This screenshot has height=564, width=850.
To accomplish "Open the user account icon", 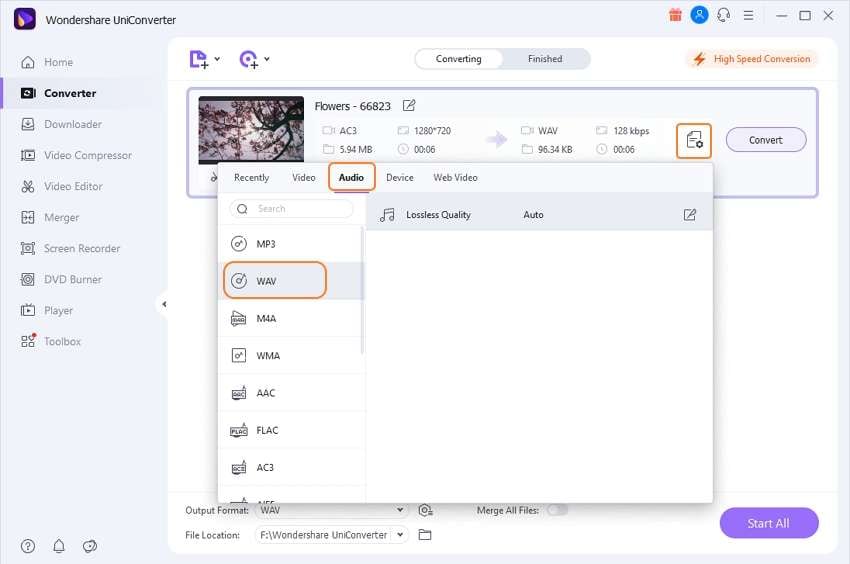I will (x=699, y=15).
